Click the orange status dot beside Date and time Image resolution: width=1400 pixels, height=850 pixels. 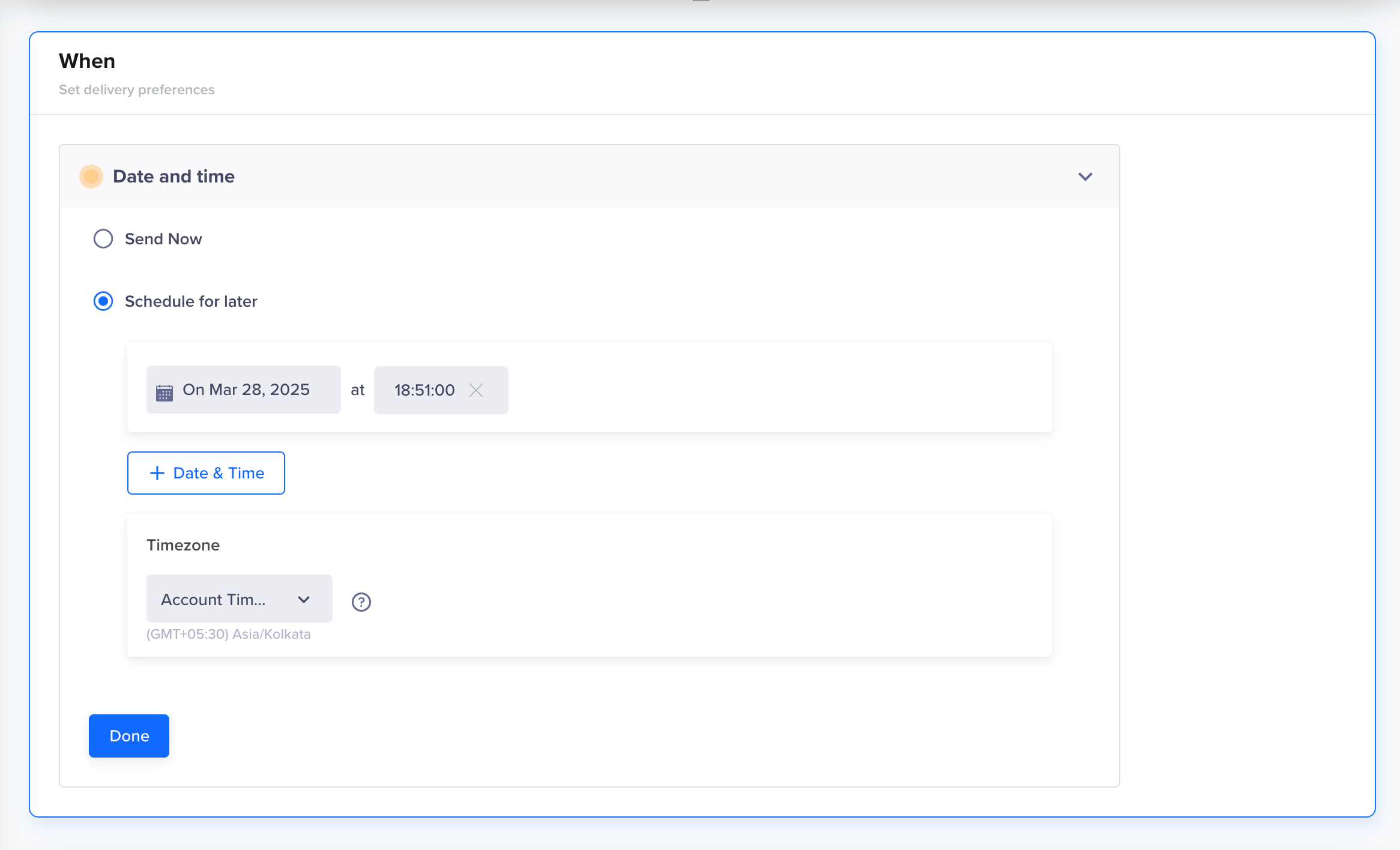point(91,176)
